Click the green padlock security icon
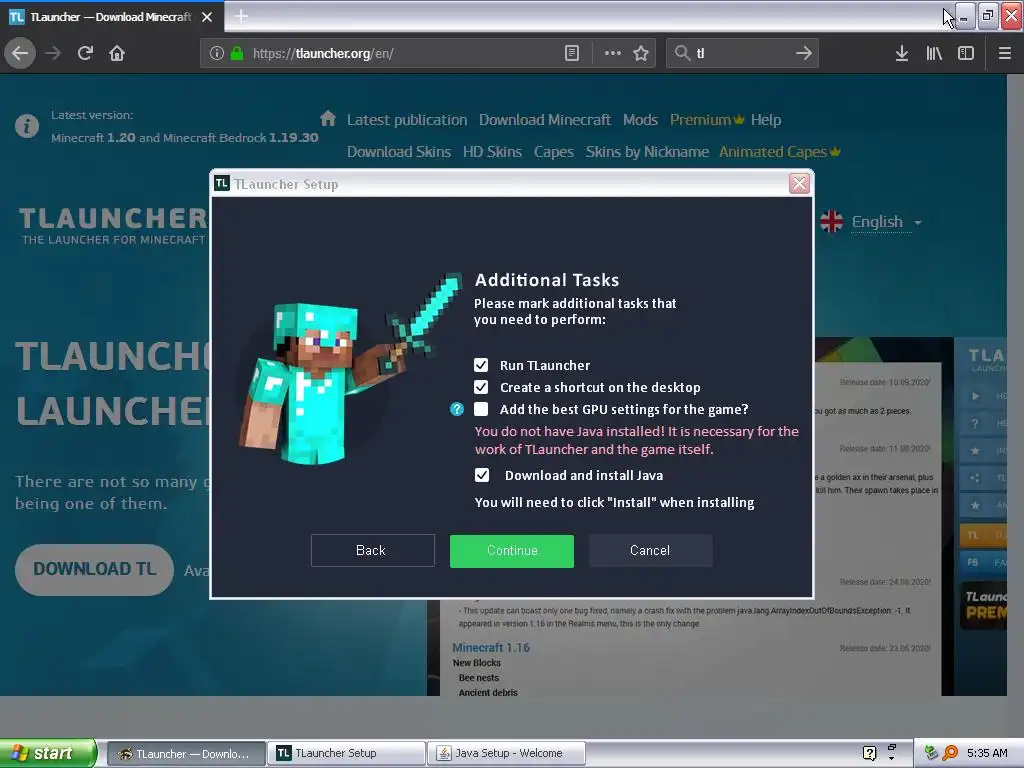 pos(237,53)
